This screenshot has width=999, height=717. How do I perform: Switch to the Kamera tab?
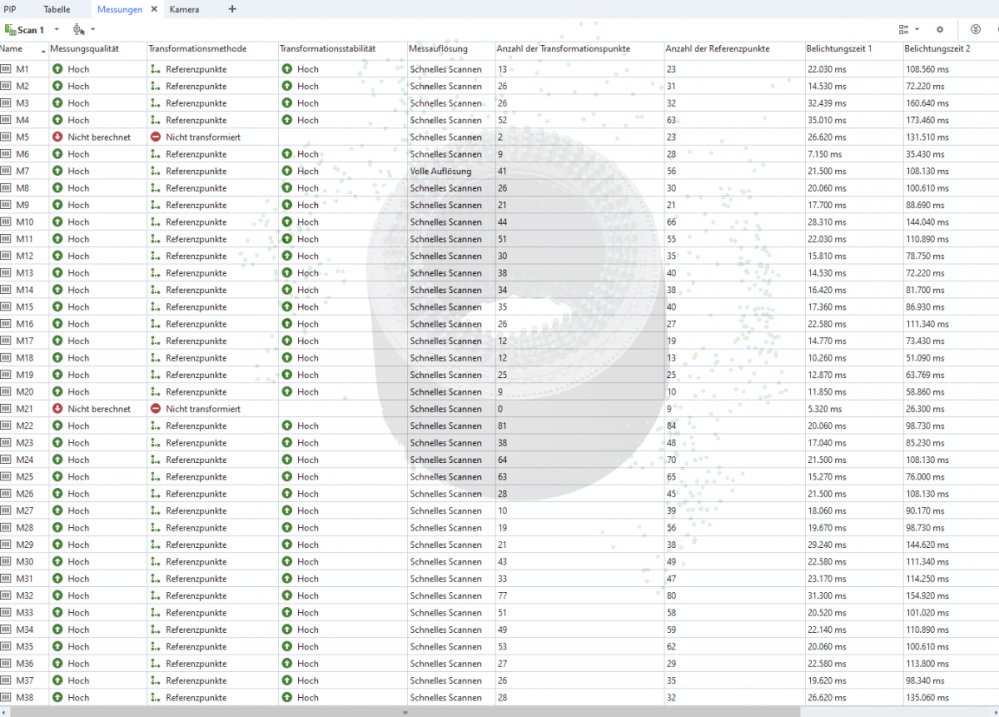[x=184, y=9]
